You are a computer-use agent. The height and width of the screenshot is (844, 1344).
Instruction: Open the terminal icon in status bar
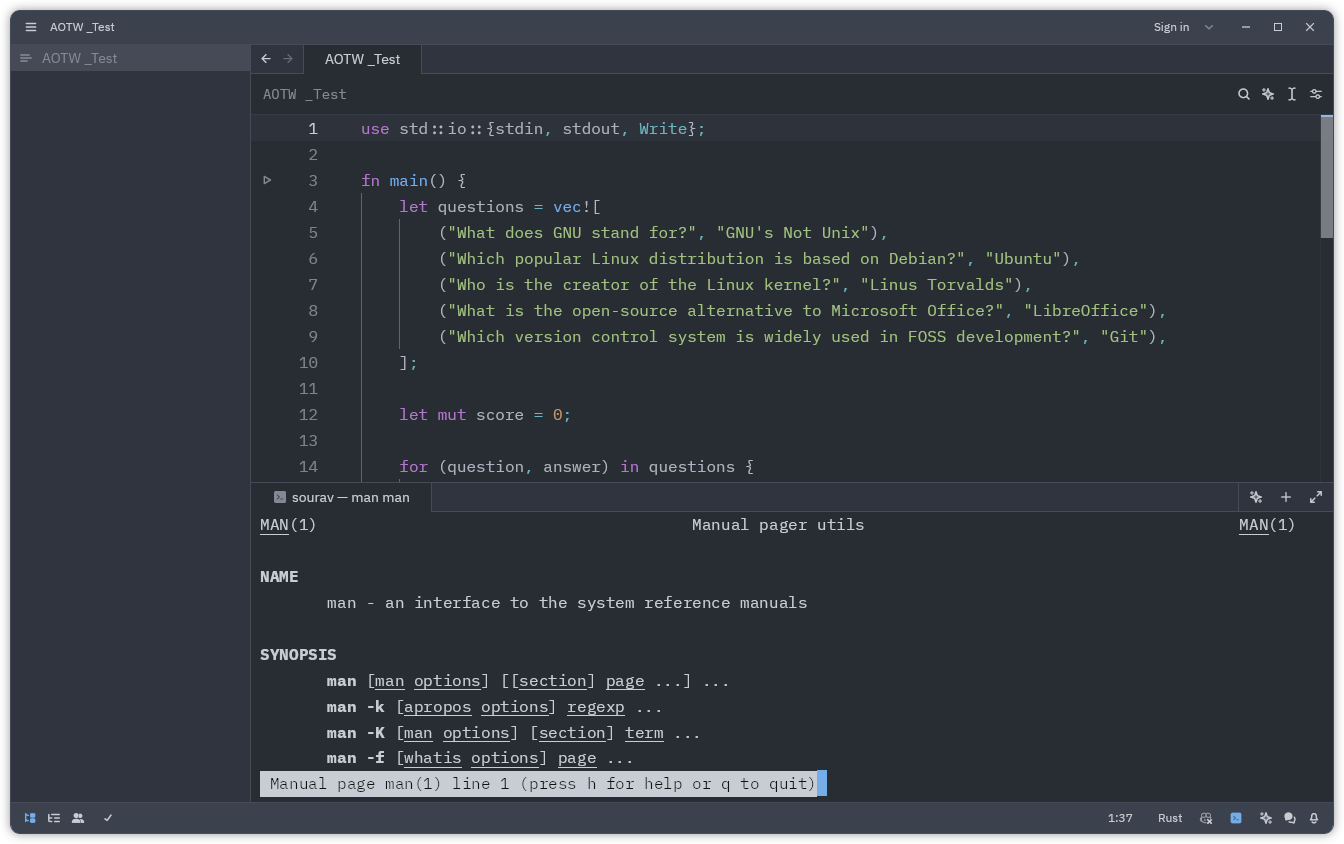point(1236,818)
